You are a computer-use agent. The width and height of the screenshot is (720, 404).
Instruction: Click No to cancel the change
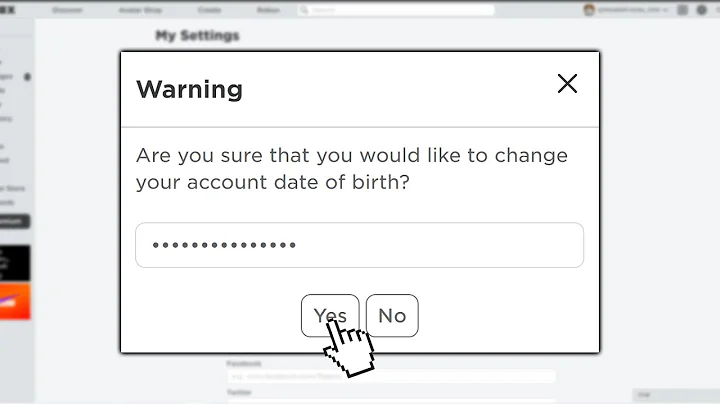392,316
